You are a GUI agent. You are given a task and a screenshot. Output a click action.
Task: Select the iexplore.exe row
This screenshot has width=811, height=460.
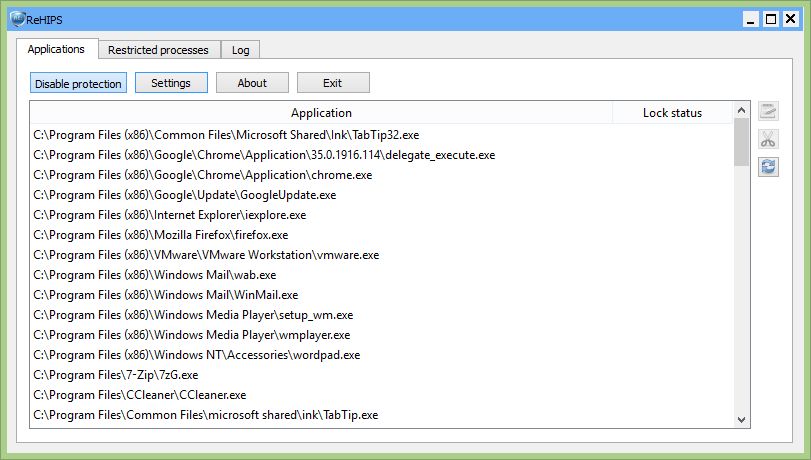pyautogui.click(x=381, y=215)
